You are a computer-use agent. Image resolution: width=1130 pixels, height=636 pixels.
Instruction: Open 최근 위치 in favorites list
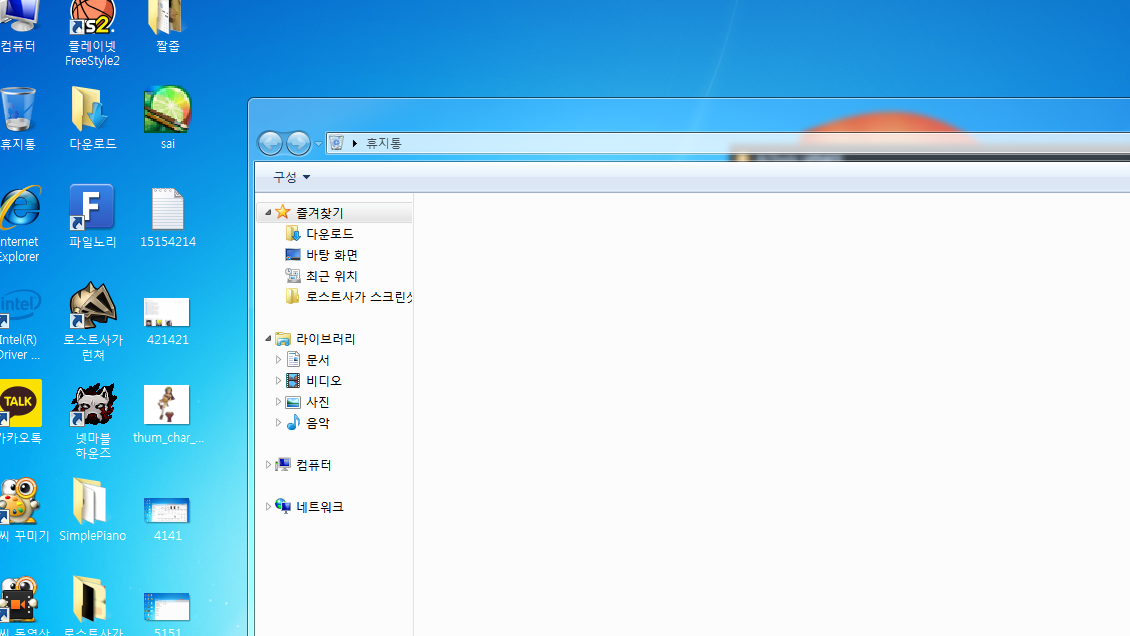click(x=332, y=275)
